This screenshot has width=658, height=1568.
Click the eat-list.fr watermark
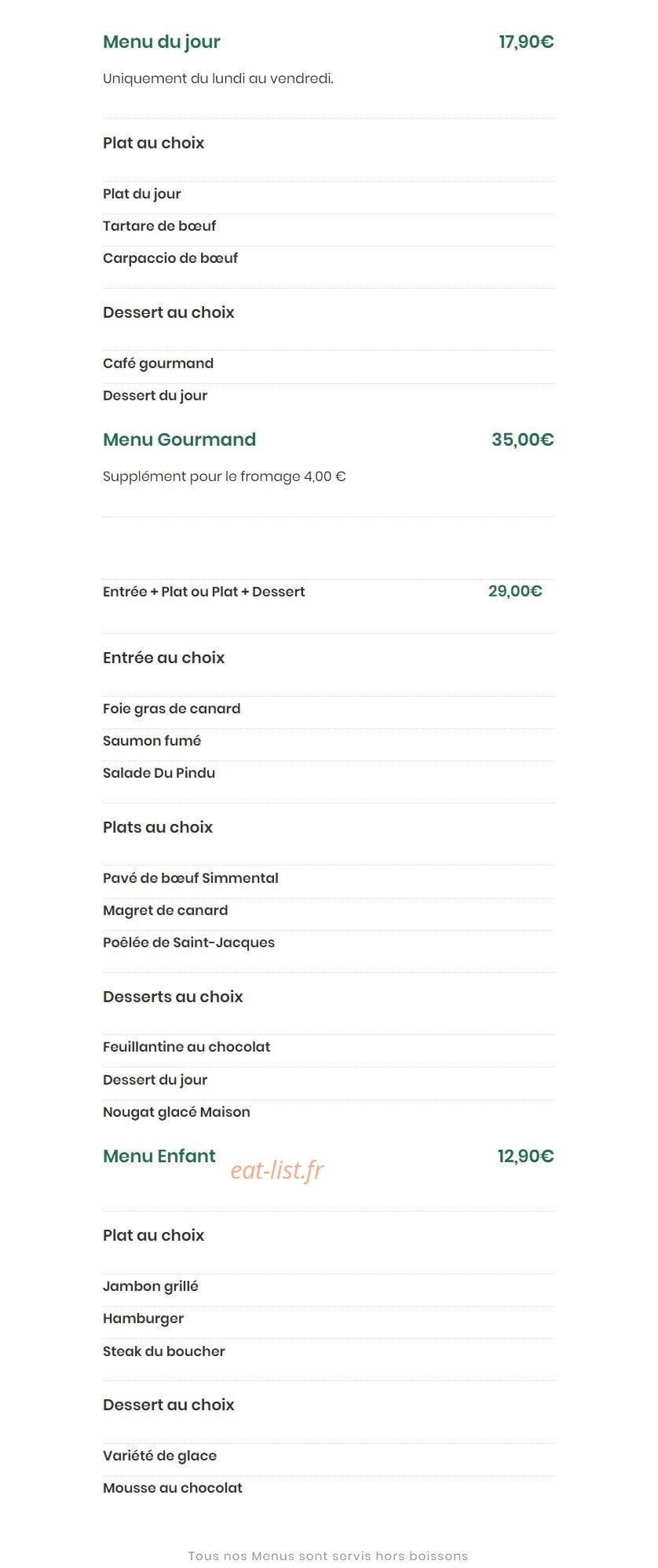click(277, 1170)
